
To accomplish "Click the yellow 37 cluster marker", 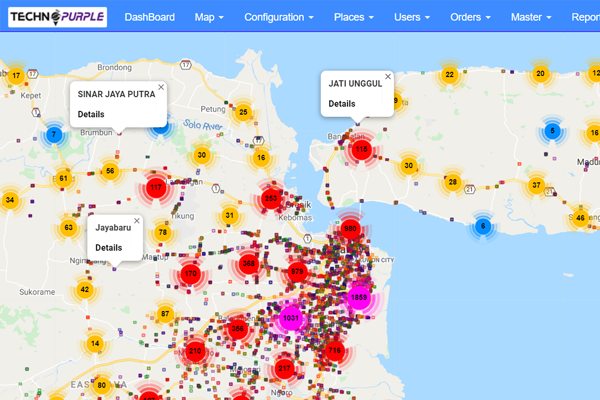I will tap(536, 185).
